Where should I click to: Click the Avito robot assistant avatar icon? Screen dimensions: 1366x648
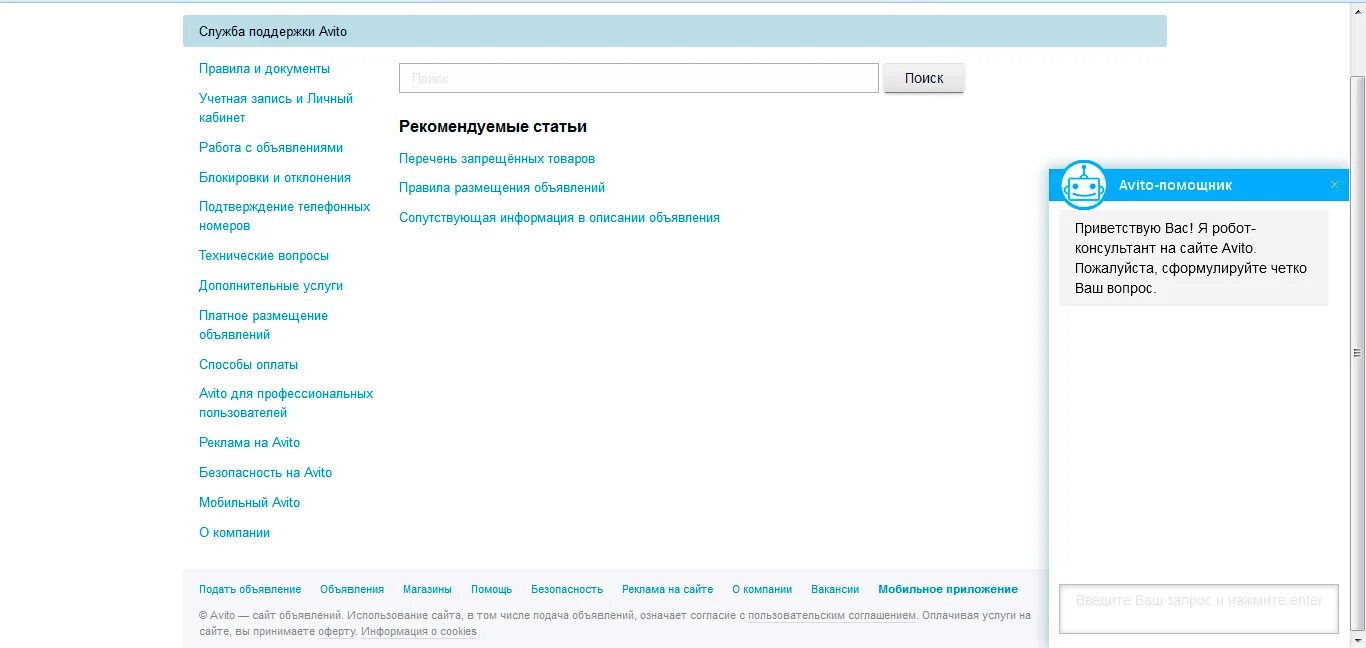pyautogui.click(x=1084, y=185)
